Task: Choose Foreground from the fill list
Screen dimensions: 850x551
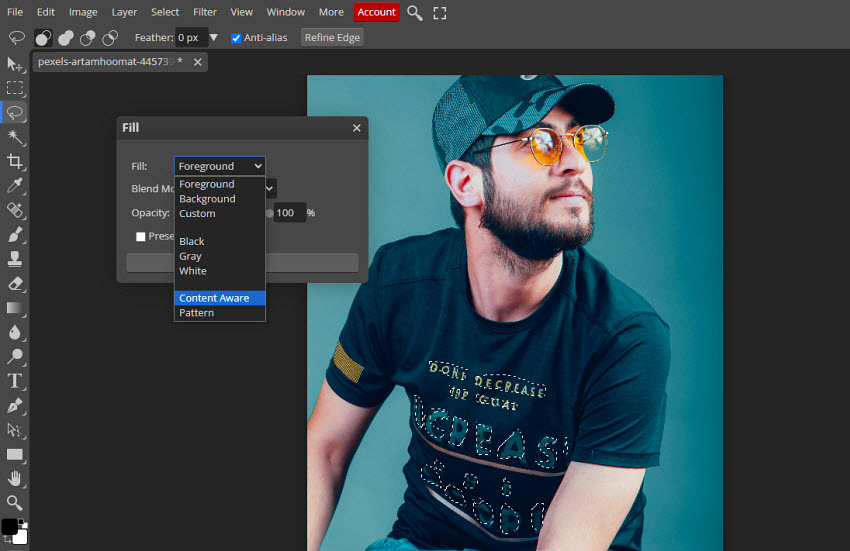Action: tap(220, 184)
